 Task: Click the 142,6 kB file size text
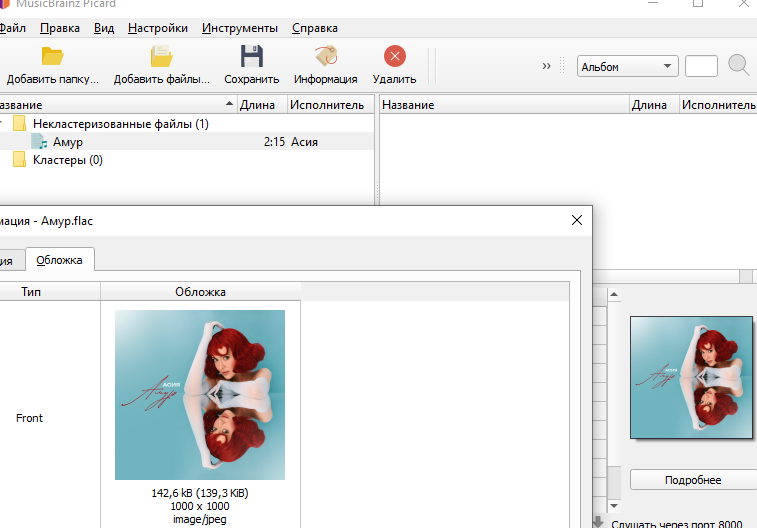[x=200, y=493]
